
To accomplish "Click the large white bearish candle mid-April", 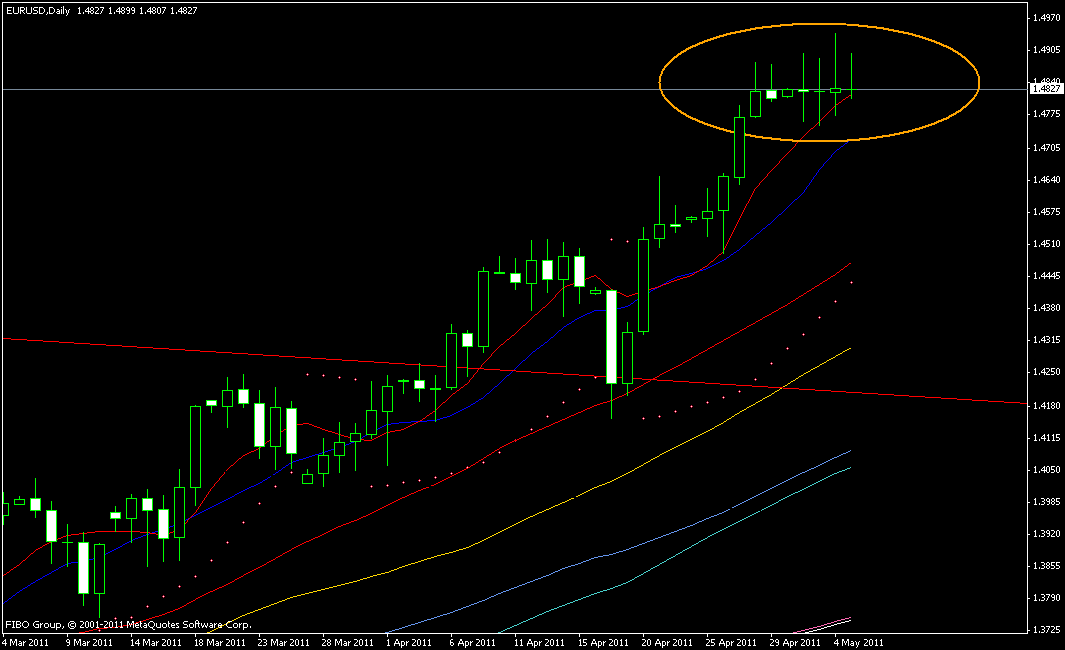I will pos(611,336).
